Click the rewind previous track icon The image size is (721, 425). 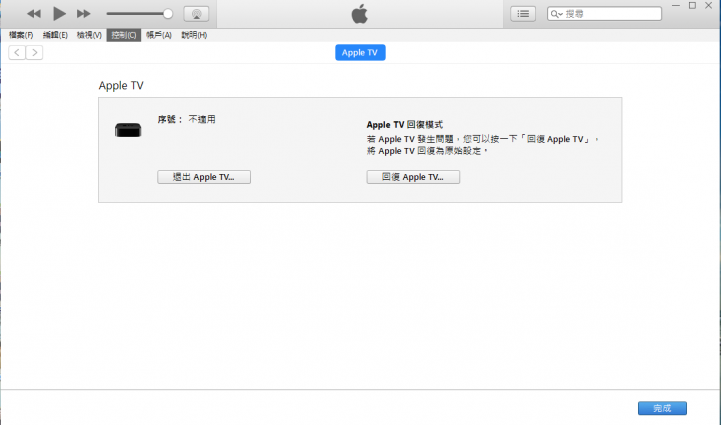[x=34, y=14]
